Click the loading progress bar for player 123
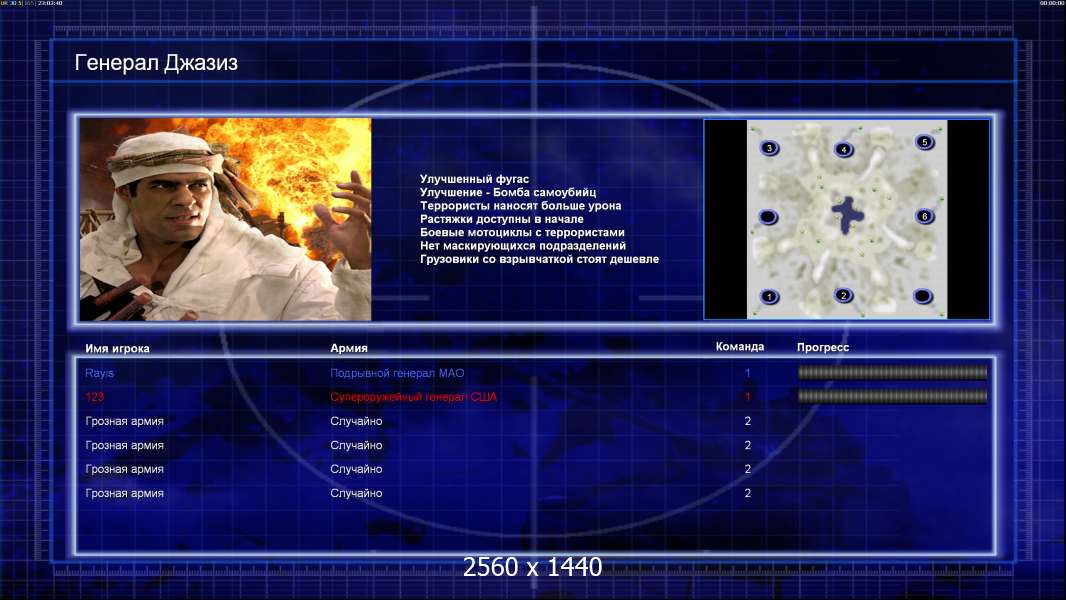 tap(893, 396)
